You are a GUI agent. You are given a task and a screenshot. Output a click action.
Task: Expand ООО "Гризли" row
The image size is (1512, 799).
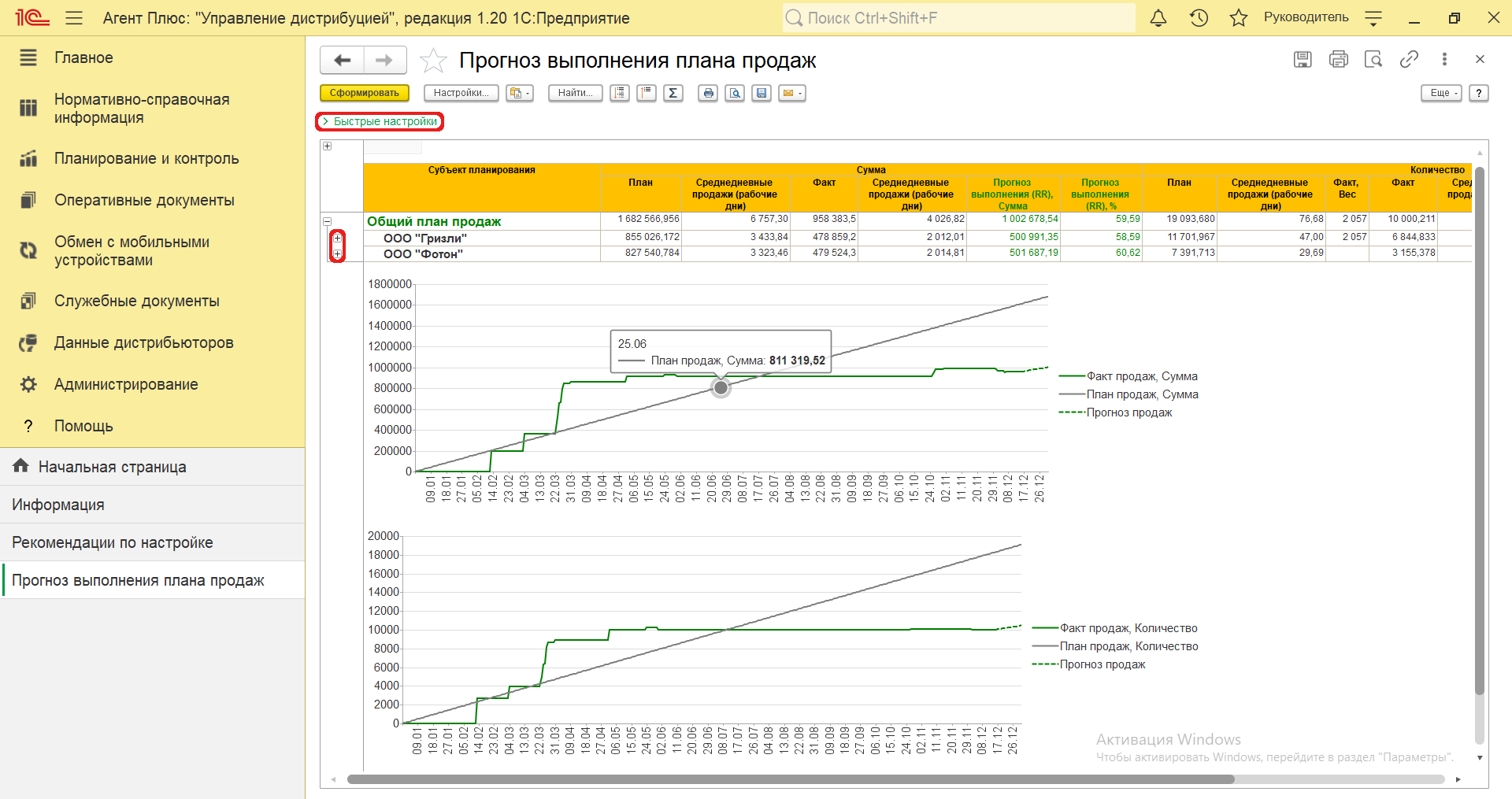(x=337, y=238)
